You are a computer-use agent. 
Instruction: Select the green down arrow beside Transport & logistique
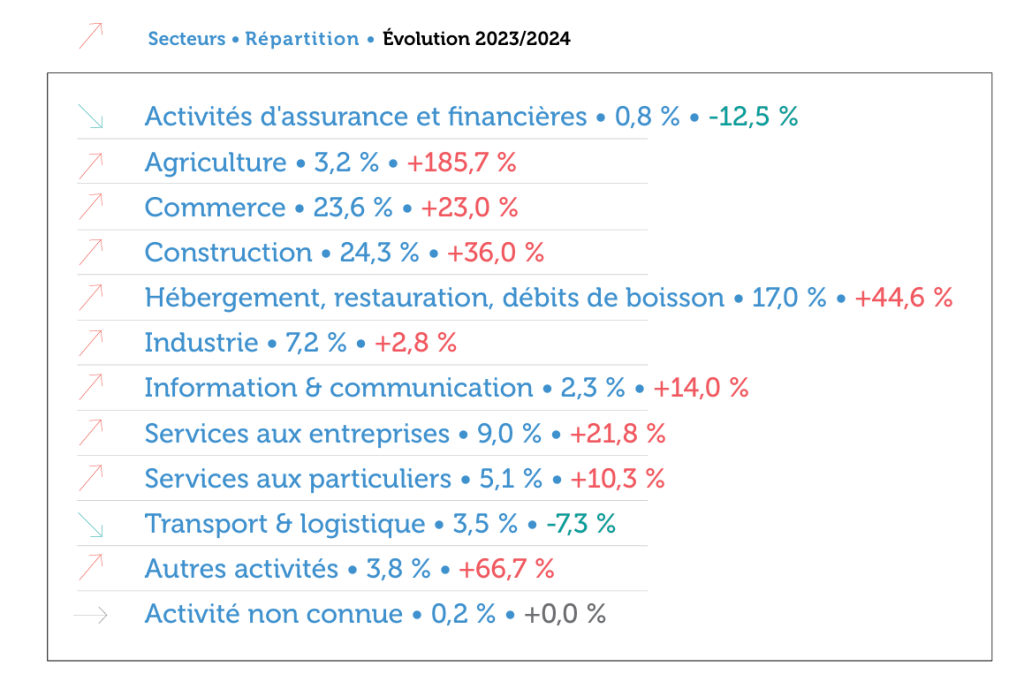(x=91, y=523)
